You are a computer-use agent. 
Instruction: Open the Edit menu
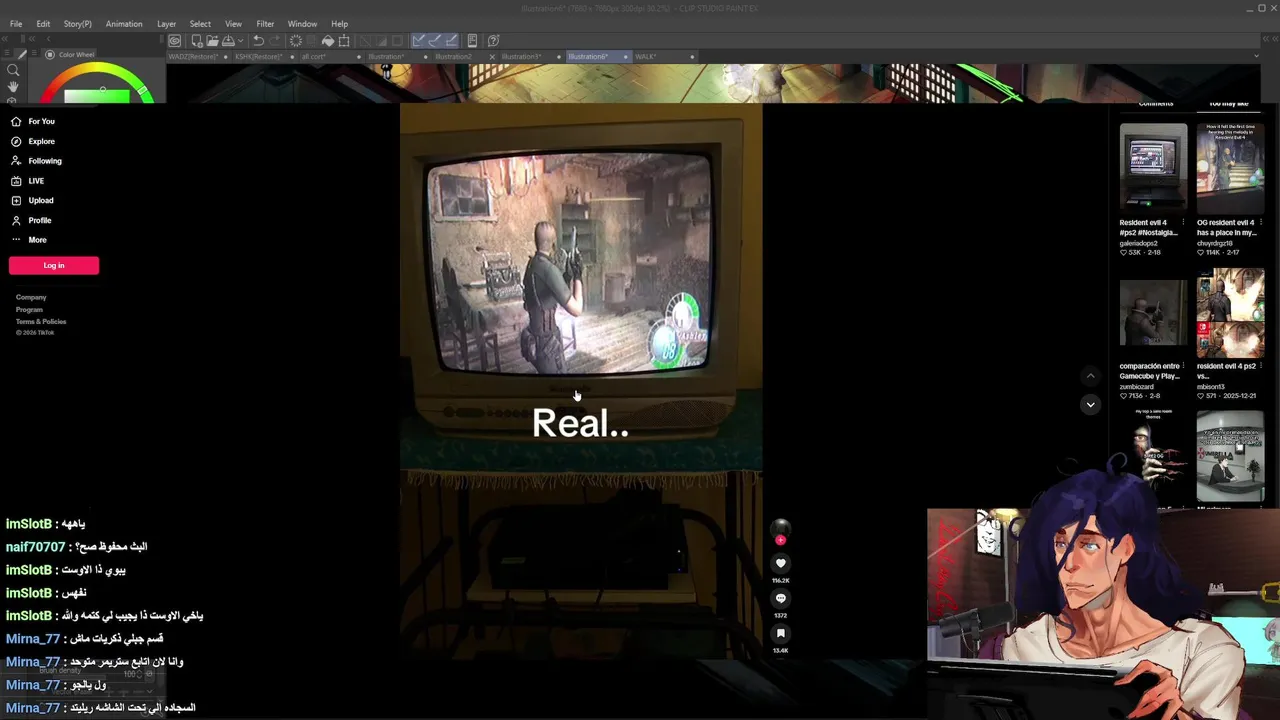point(43,24)
